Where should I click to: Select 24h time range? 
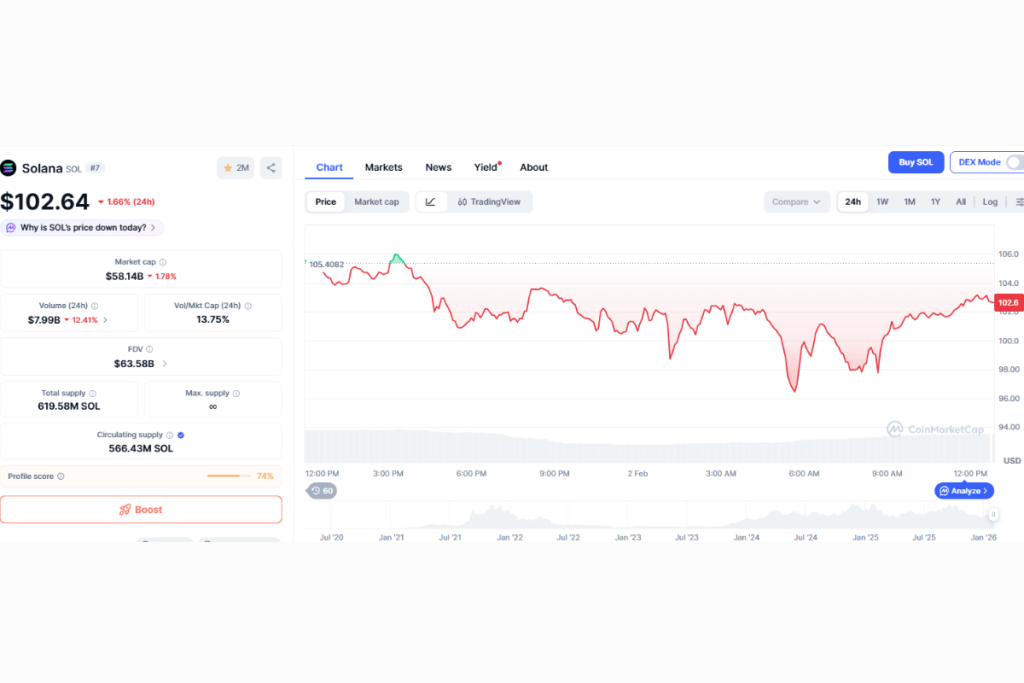[853, 202]
